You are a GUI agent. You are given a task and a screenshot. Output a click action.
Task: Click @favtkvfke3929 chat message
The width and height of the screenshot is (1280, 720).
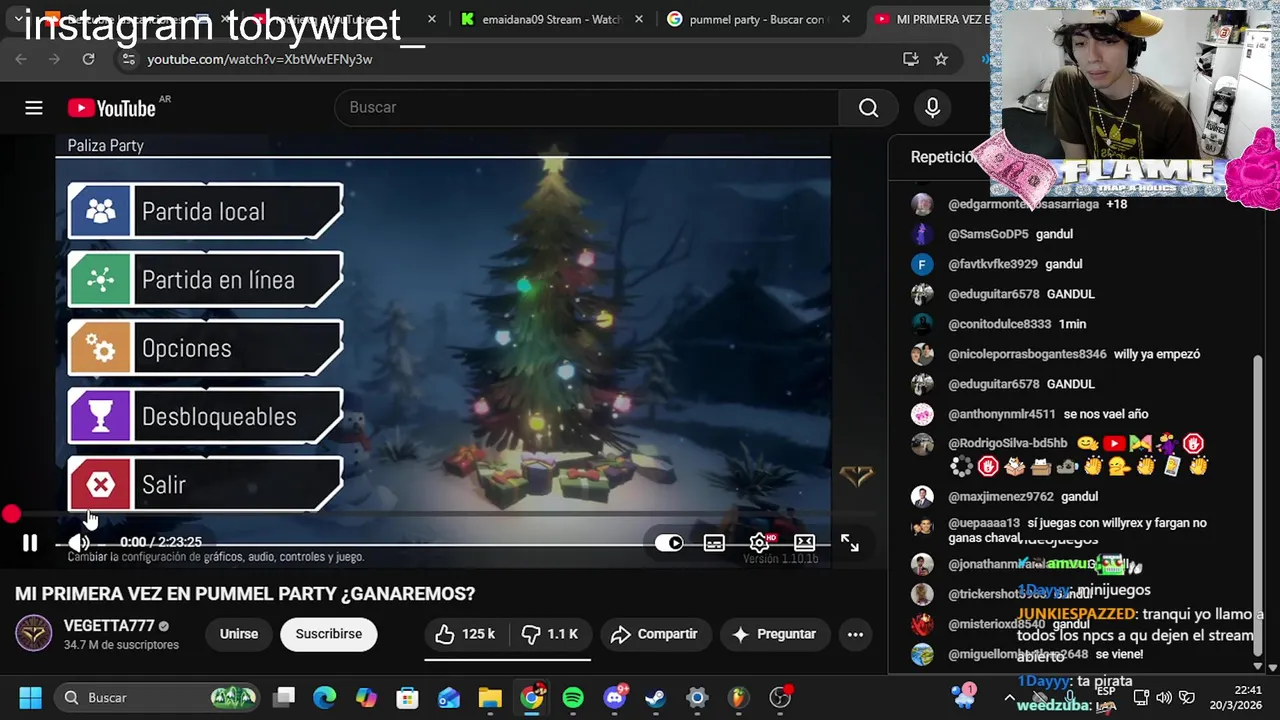[x=1064, y=264]
